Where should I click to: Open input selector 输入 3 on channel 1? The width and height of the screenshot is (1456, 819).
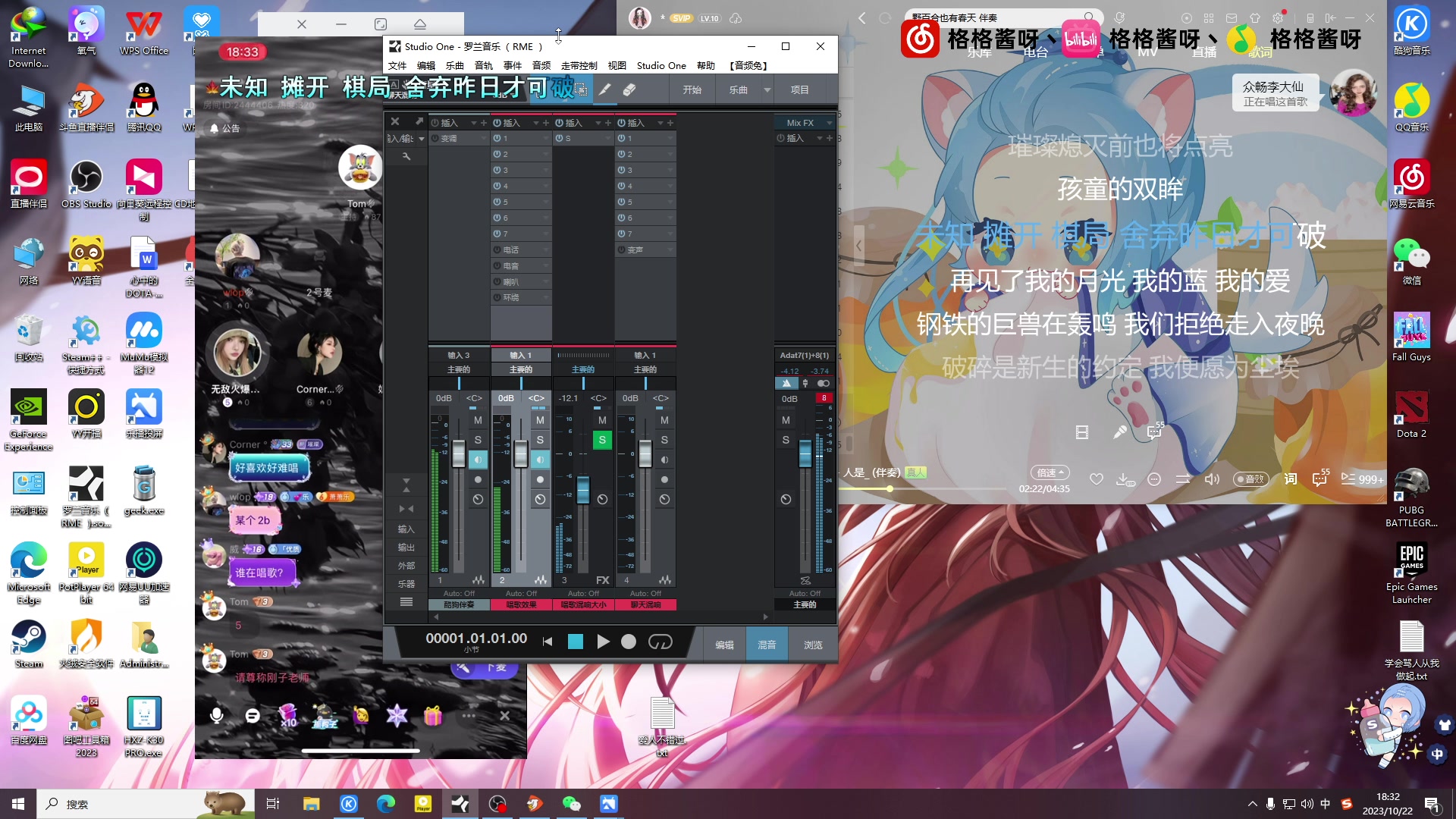[x=459, y=355]
